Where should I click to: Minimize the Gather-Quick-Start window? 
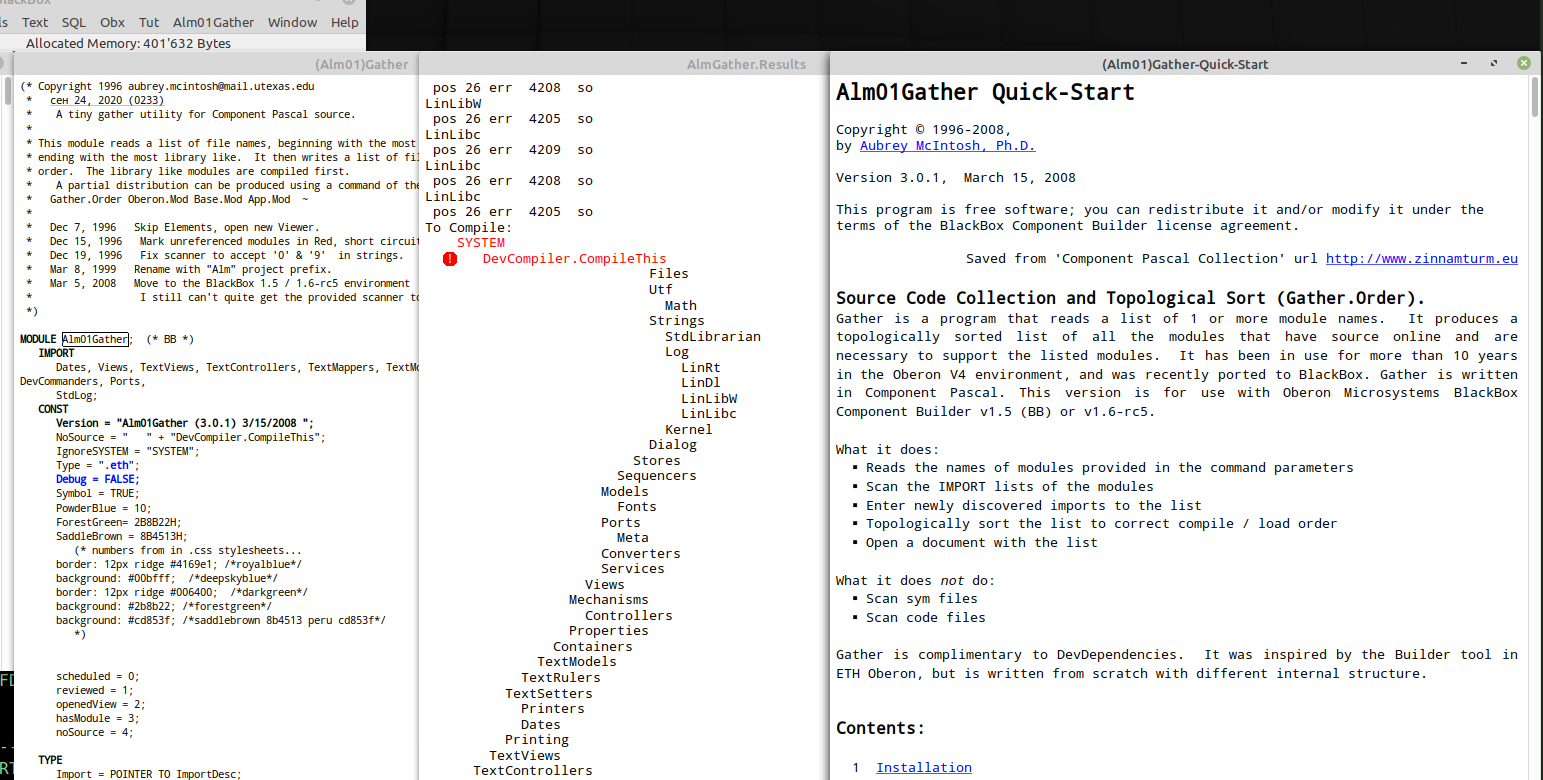point(1466,63)
